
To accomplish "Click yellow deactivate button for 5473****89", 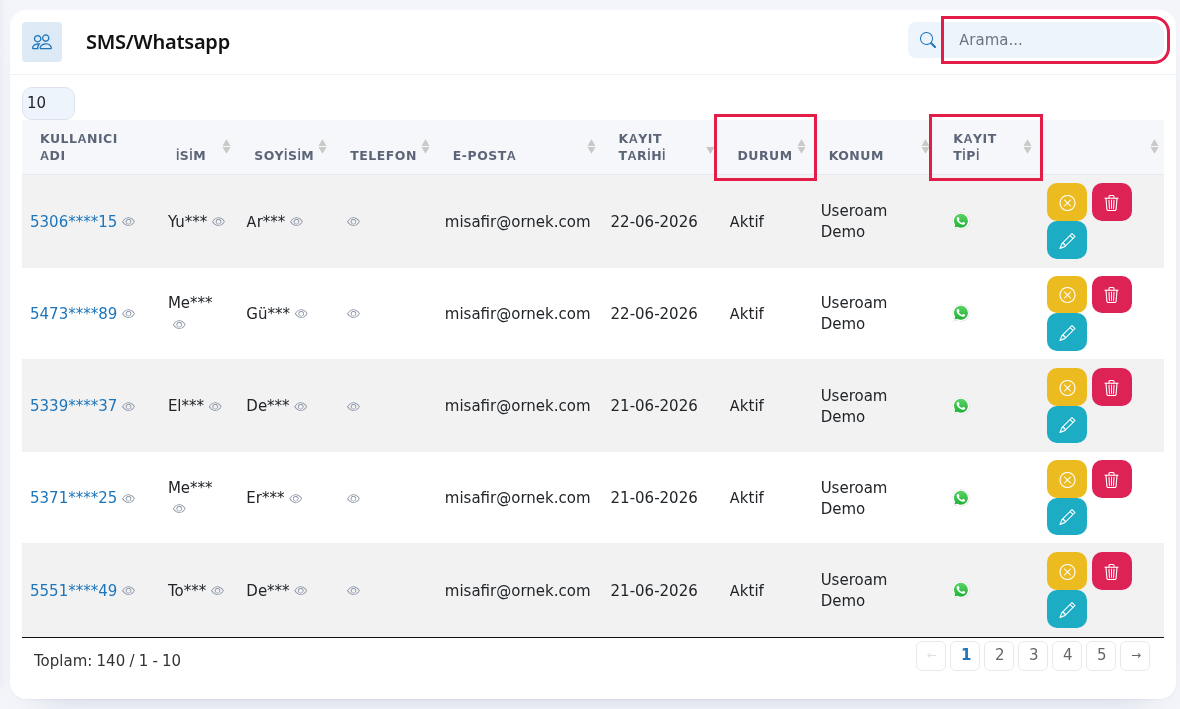I will (1067, 294).
